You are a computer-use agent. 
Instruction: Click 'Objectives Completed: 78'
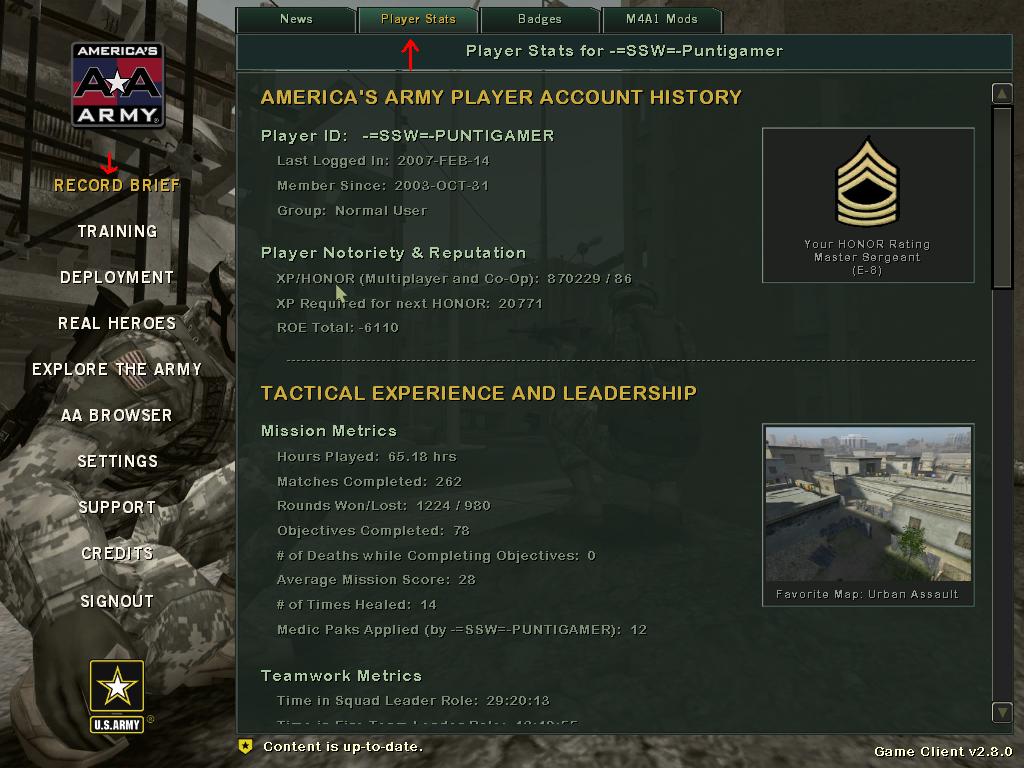point(374,531)
